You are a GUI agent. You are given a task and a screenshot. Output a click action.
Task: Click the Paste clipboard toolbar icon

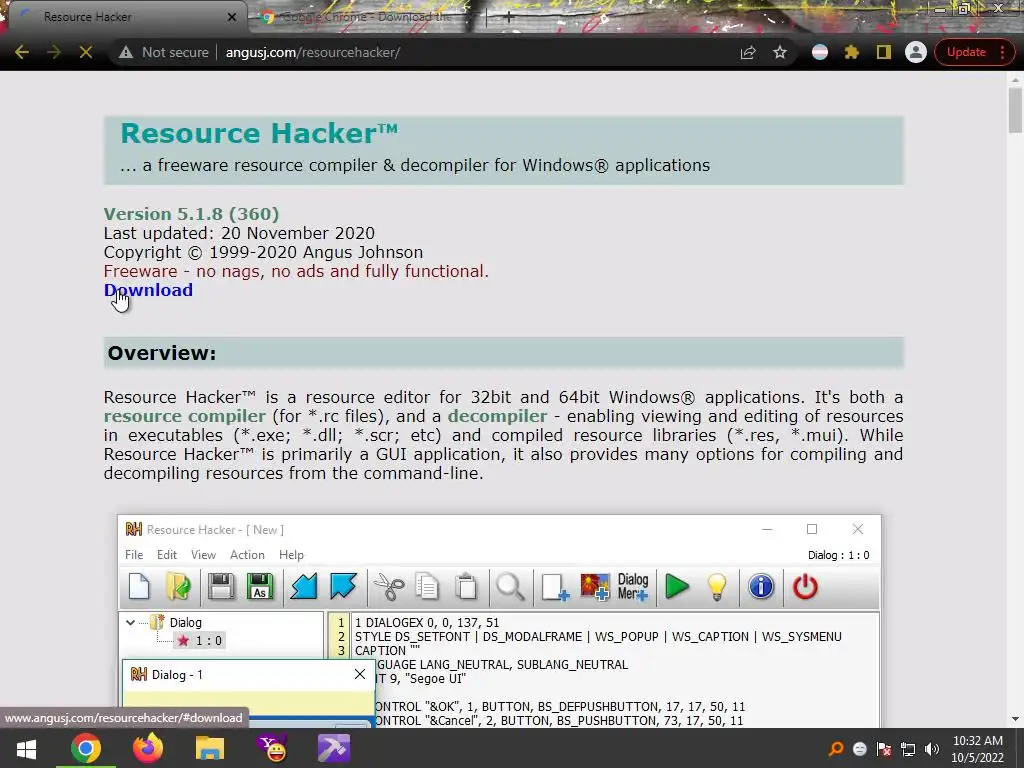click(466, 586)
